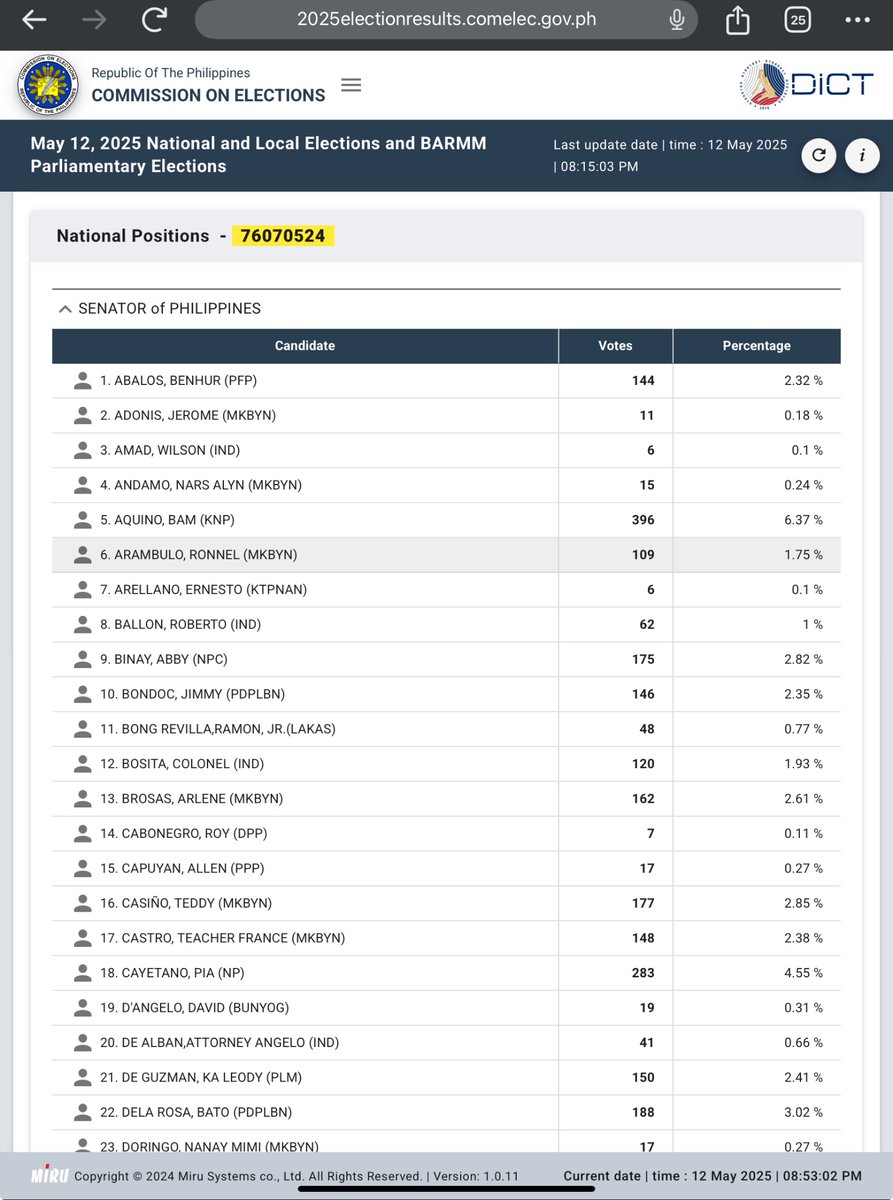
Task: Click the person icon beside AQUINO, BAM
Action: pyautogui.click(x=83, y=520)
